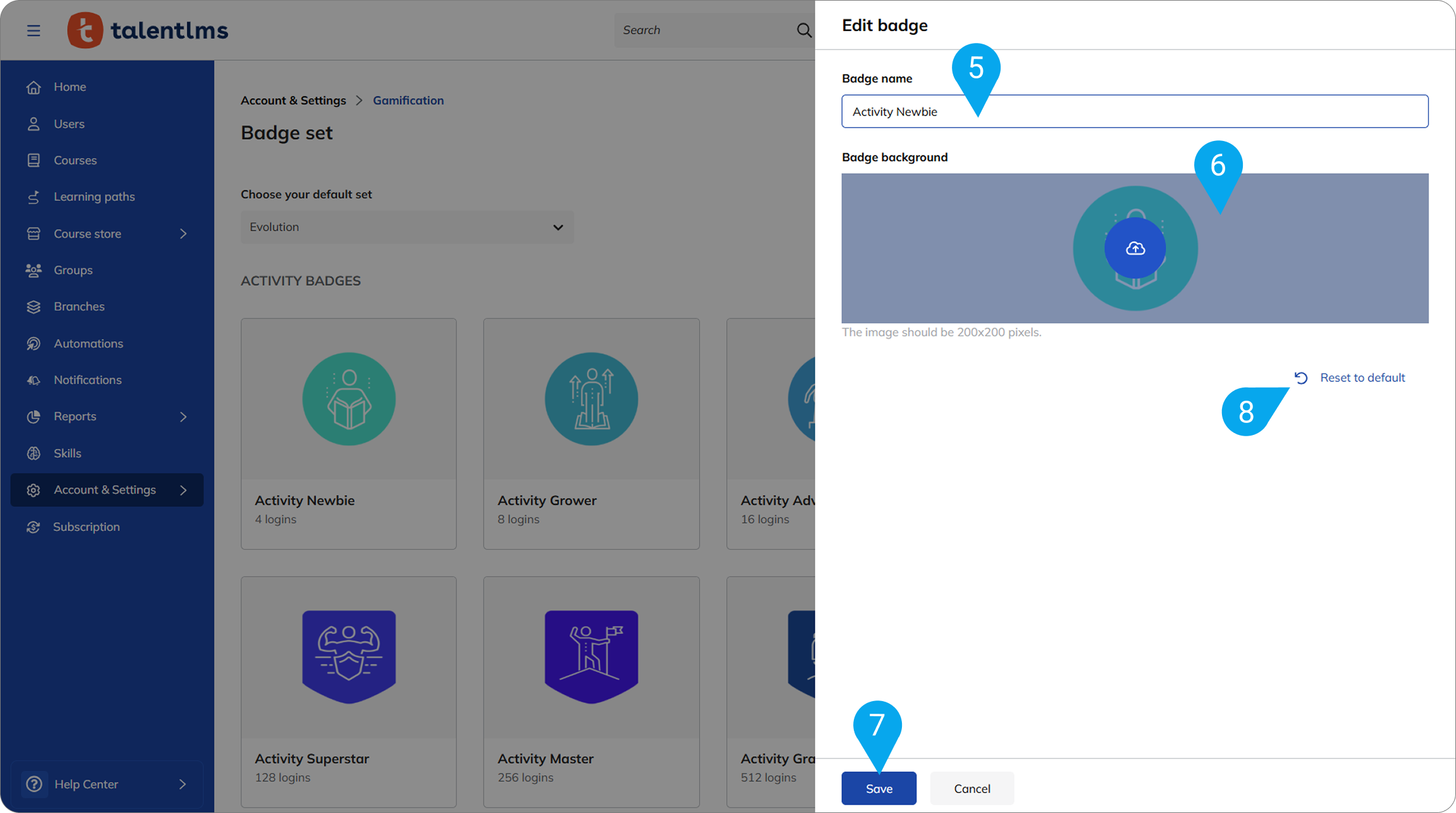Click the Skills sidebar icon
This screenshot has width=1456, height=813.
click(x=34, y=453)
